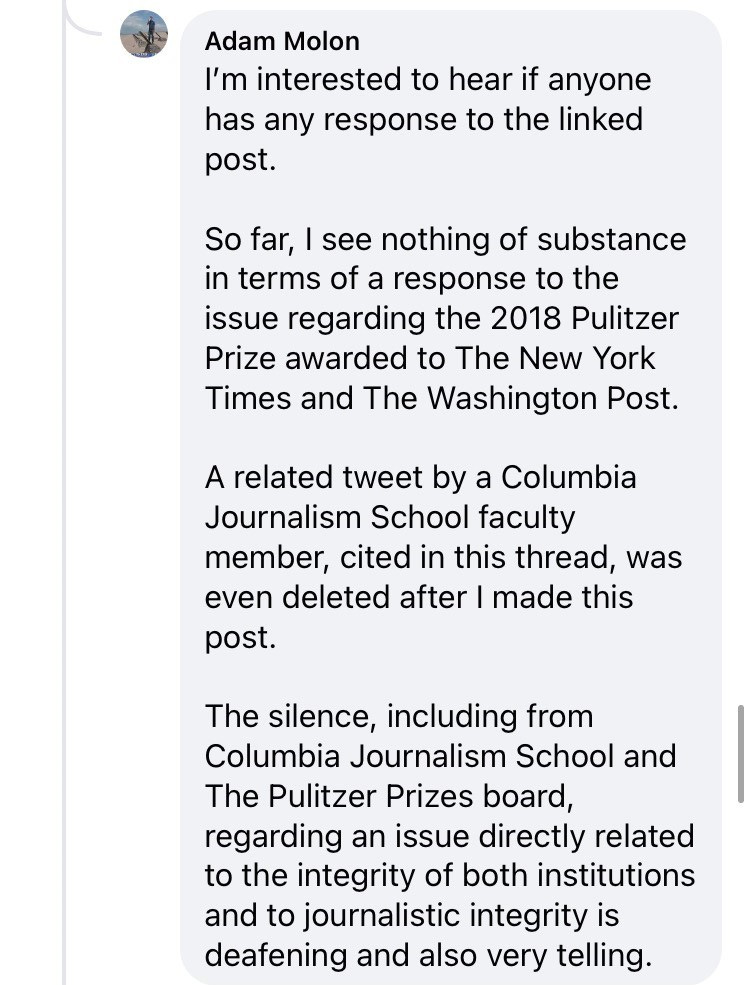Click the line "A related tweet by a Columbia"
The image size is (750, 985).
click(x=420, y=477)
